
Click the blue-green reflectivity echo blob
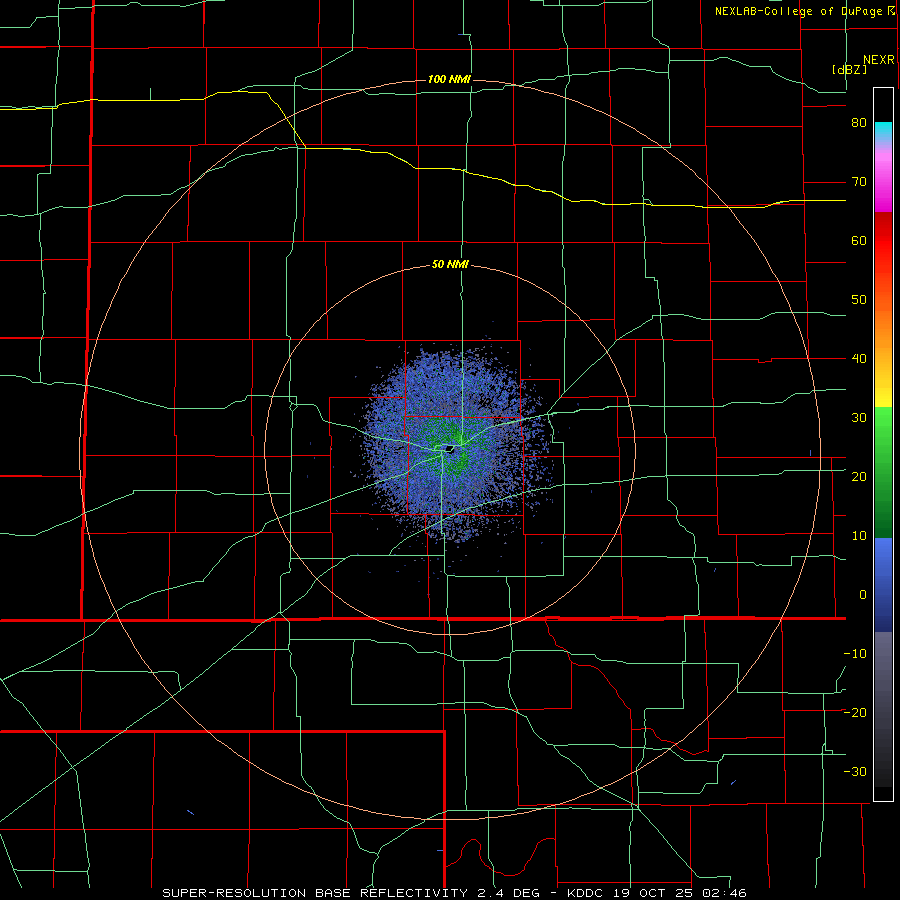(453, 445)
